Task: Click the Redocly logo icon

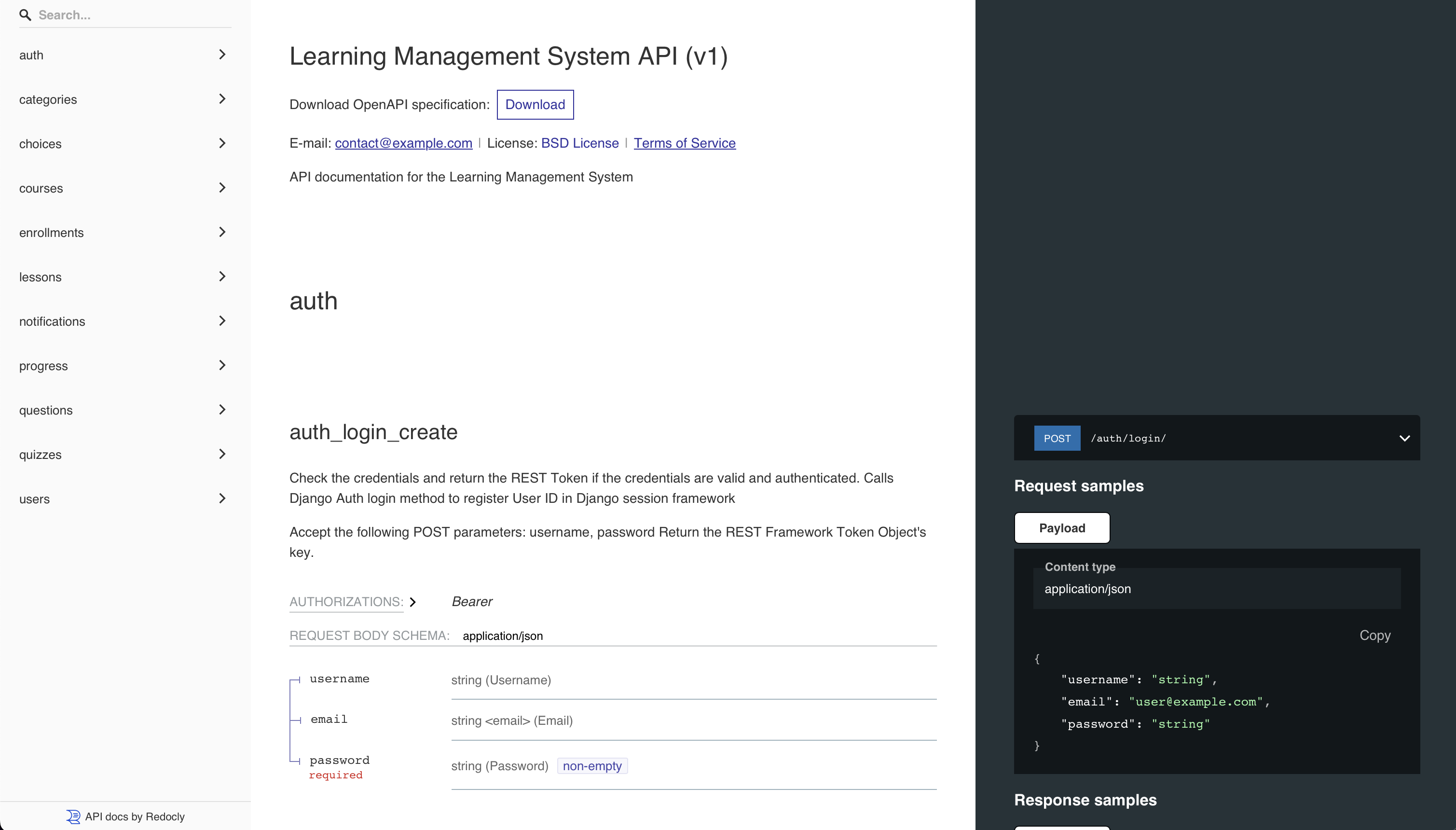Action: [x=73, y=816]
